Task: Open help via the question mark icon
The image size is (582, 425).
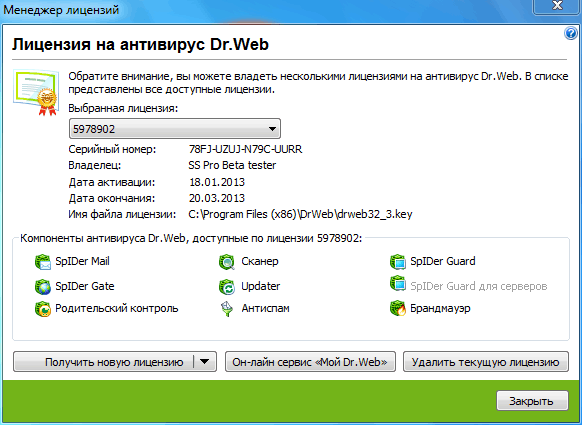Action: click(x=571, y=33)
